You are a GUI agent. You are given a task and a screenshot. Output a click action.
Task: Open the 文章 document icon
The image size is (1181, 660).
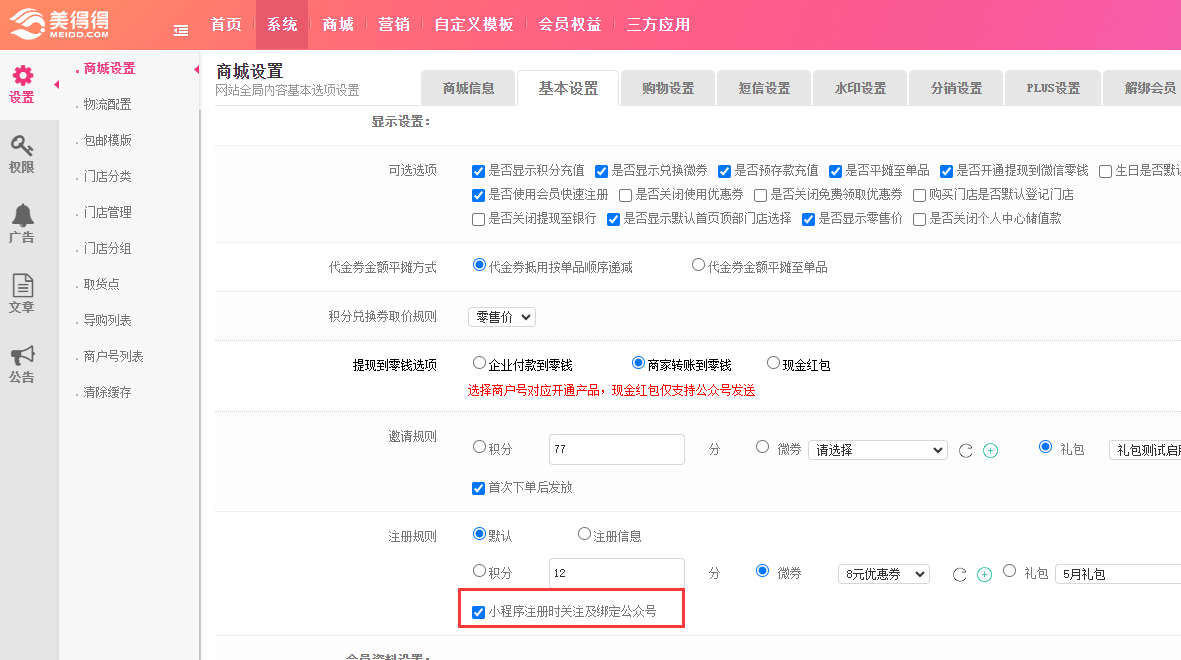point(22,286)
